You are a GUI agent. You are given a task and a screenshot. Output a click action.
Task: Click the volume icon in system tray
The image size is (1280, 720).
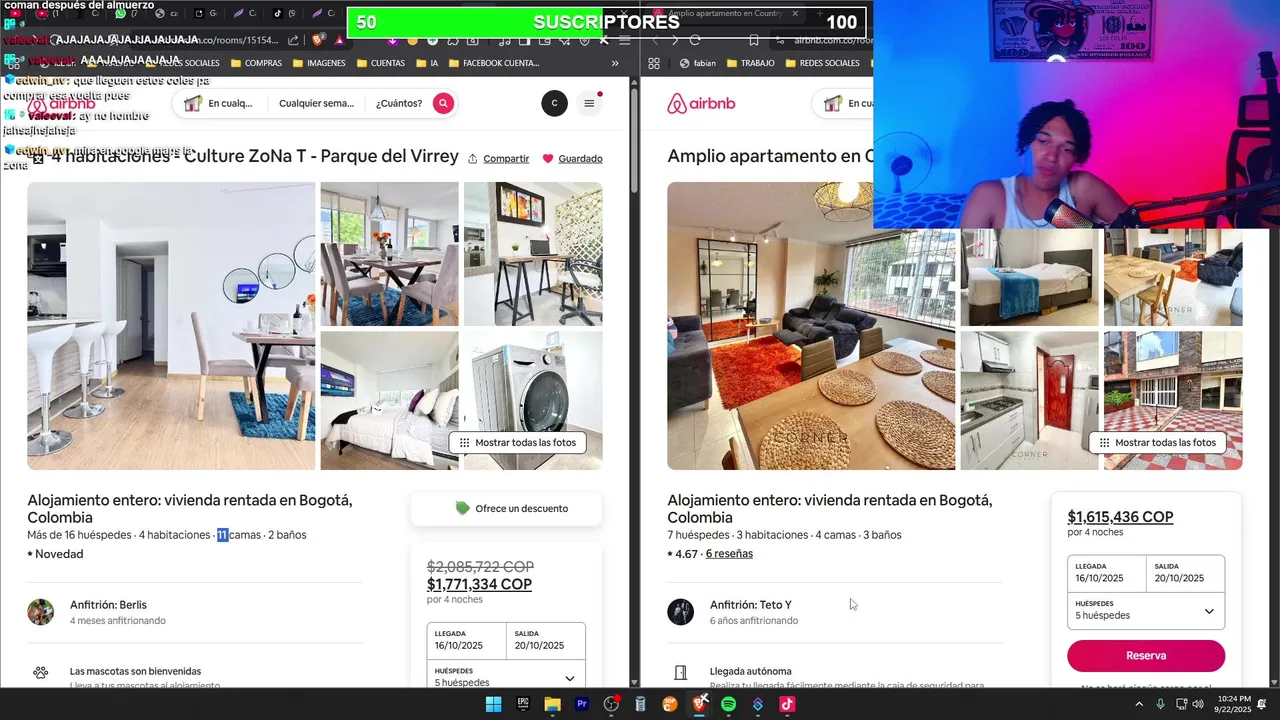(x=1198, y=704)
